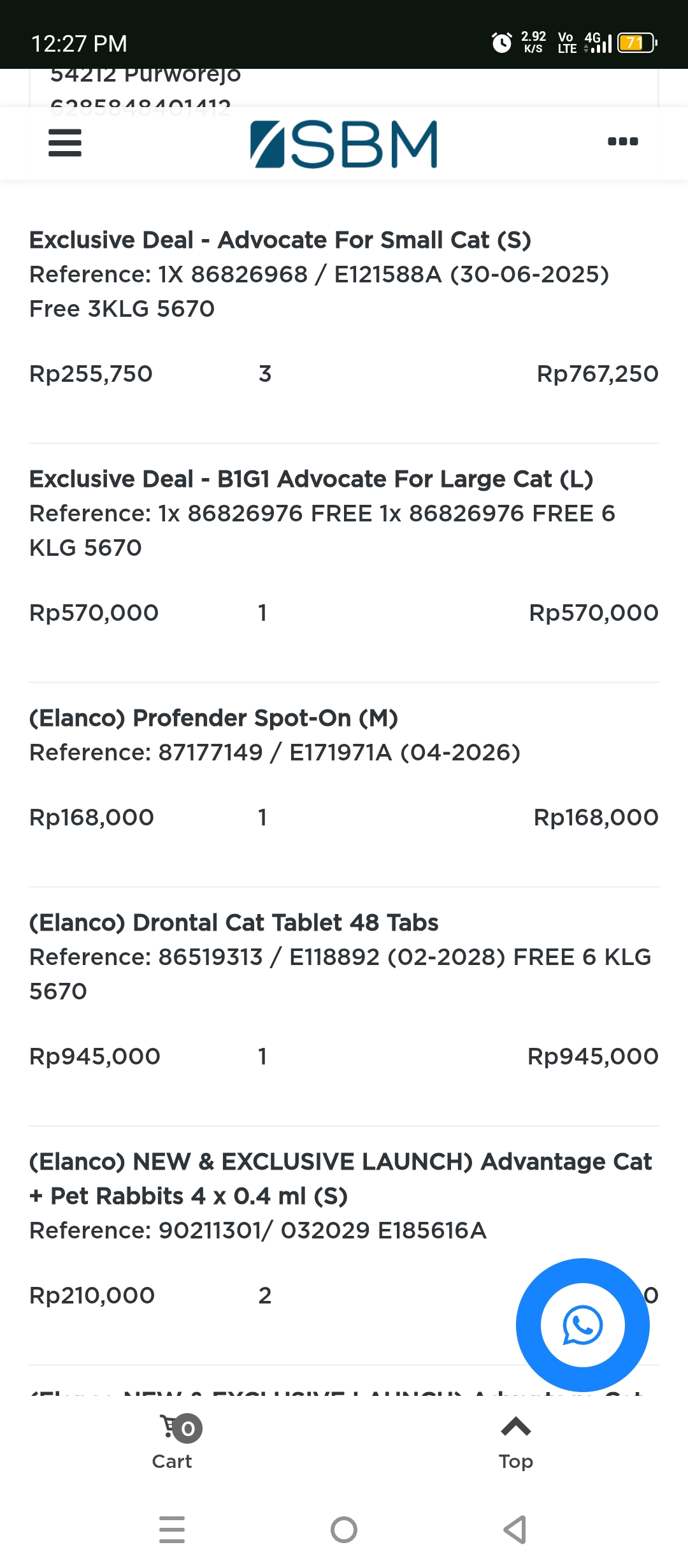This screenshot has width=688, height=1568.
Task: Open Advantage Cat + Pet Rabbits (S) item
Action: point(341,1179)
